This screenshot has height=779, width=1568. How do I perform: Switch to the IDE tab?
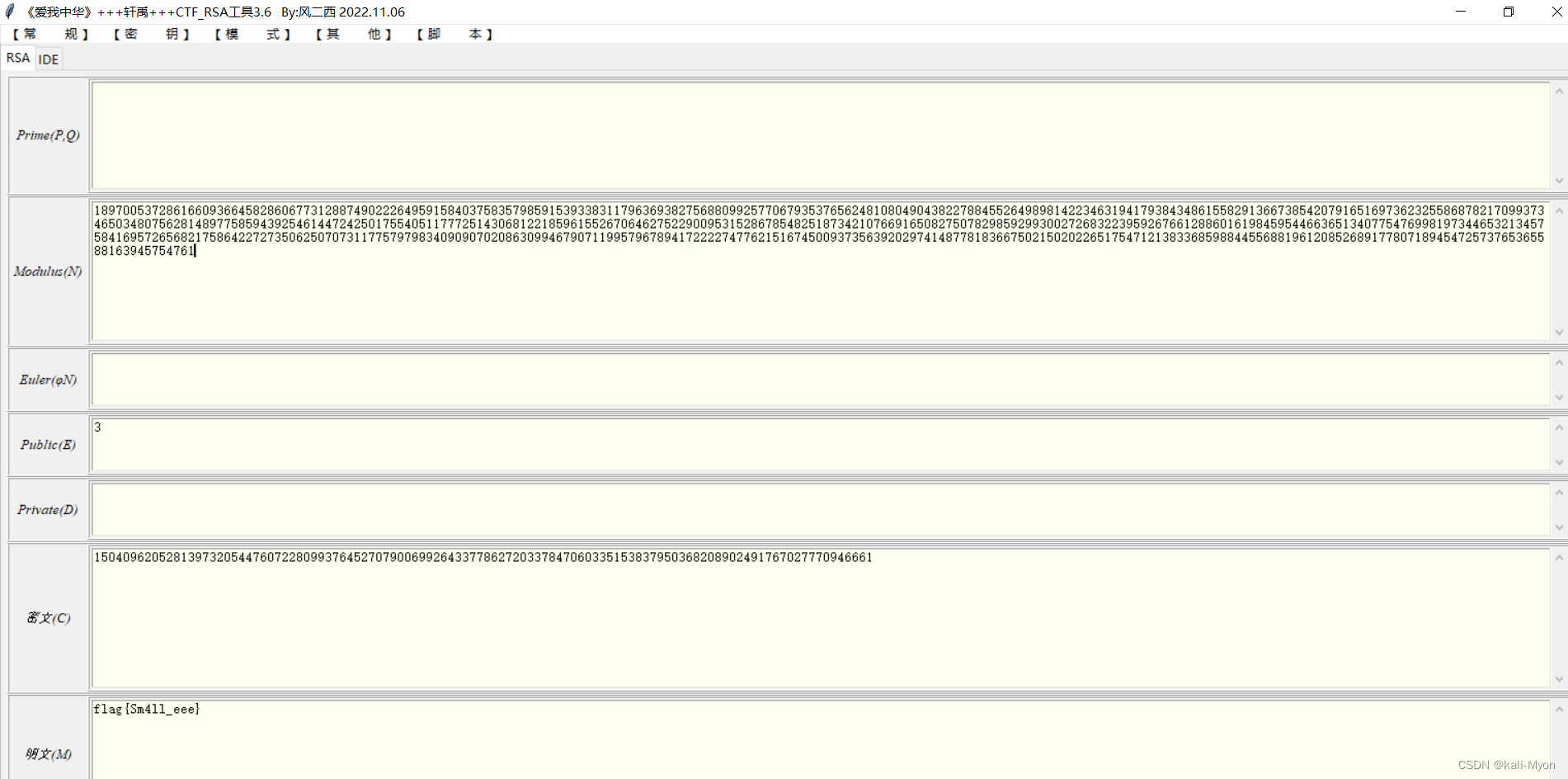(48, 59)
